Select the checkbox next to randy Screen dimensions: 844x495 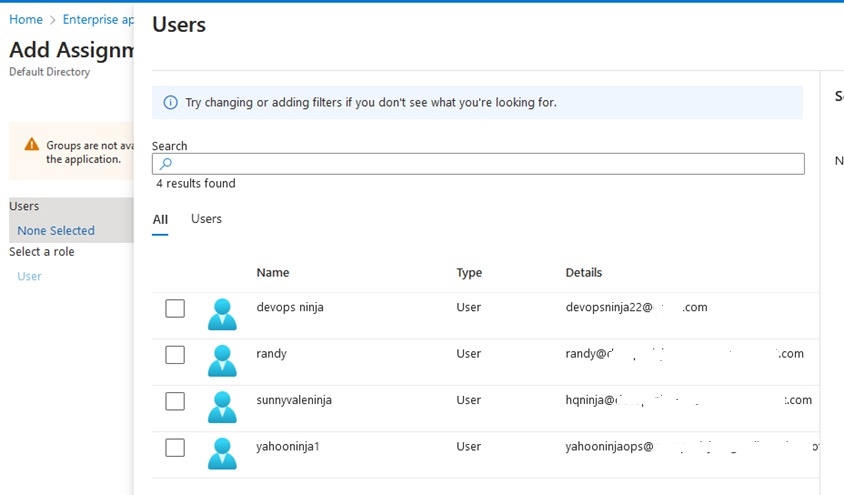(x=175, y=355)
